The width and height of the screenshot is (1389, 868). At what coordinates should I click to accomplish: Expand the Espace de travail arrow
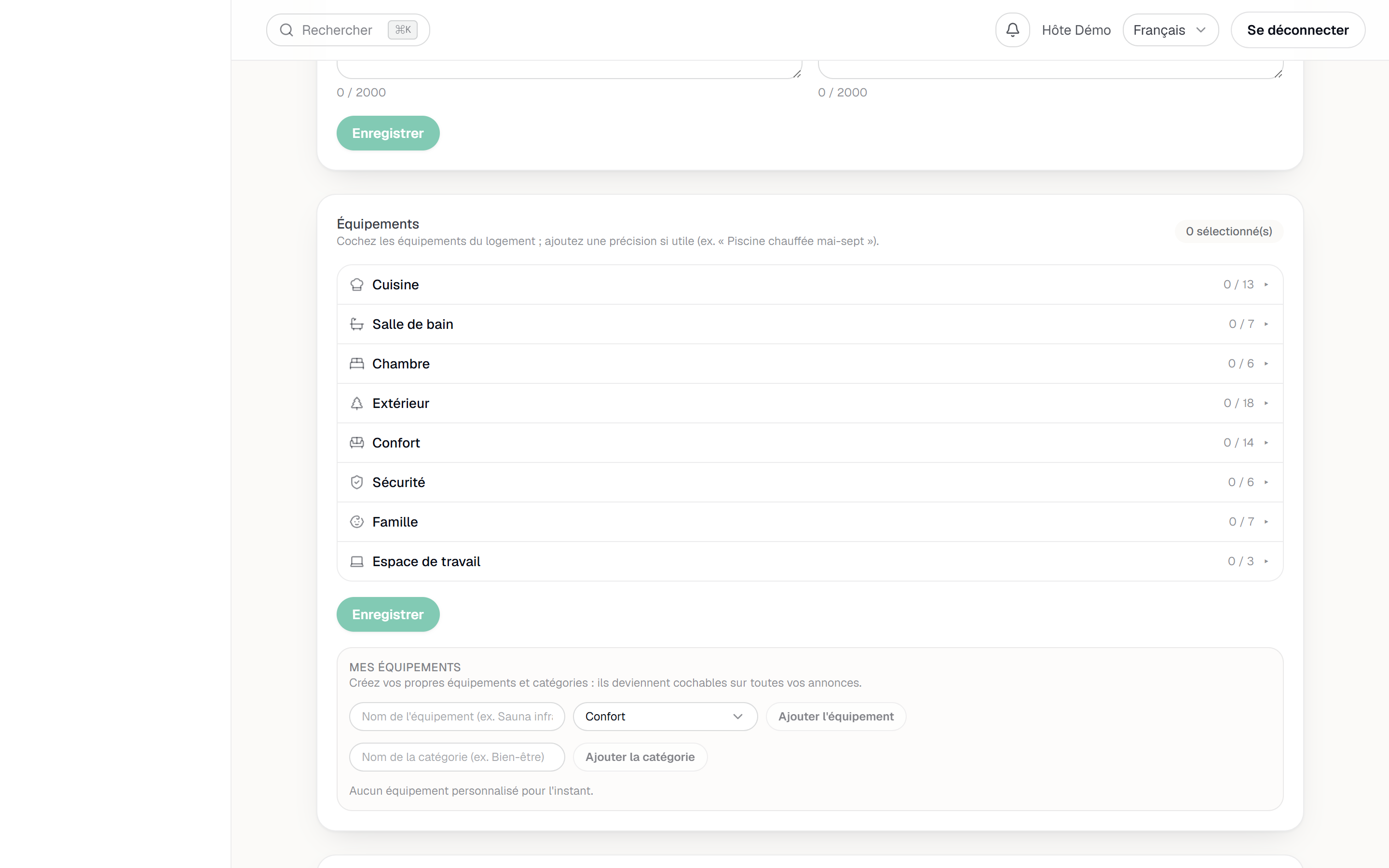(x=1266, y=561)
